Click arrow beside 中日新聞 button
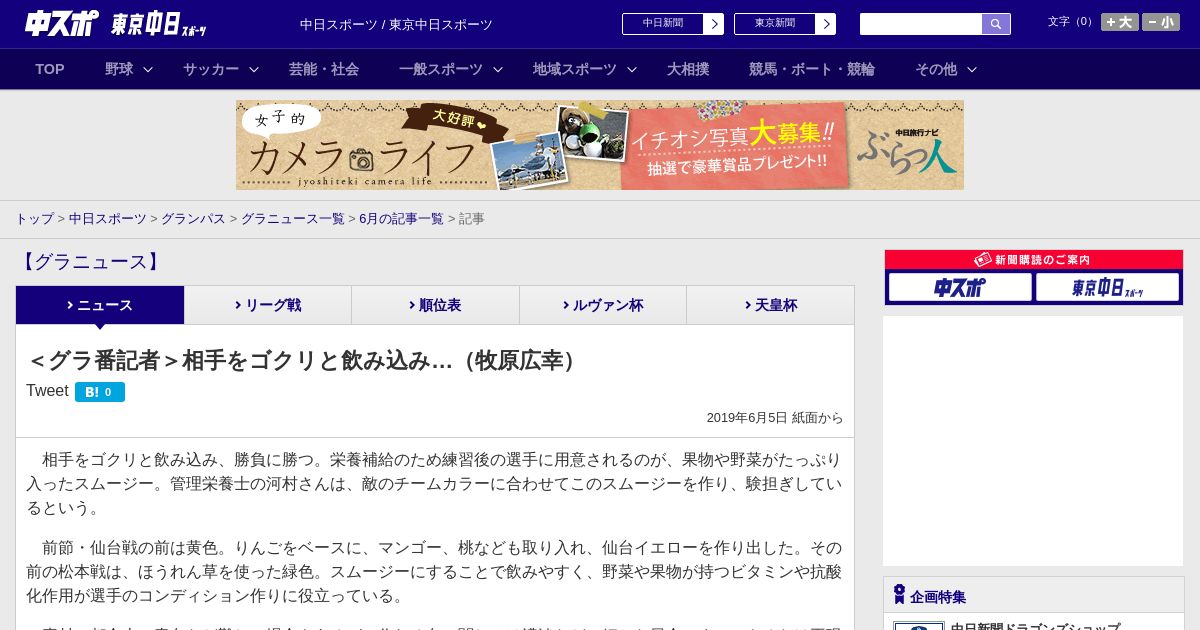This screenshot has height=630, width=1200. point(714,24)
